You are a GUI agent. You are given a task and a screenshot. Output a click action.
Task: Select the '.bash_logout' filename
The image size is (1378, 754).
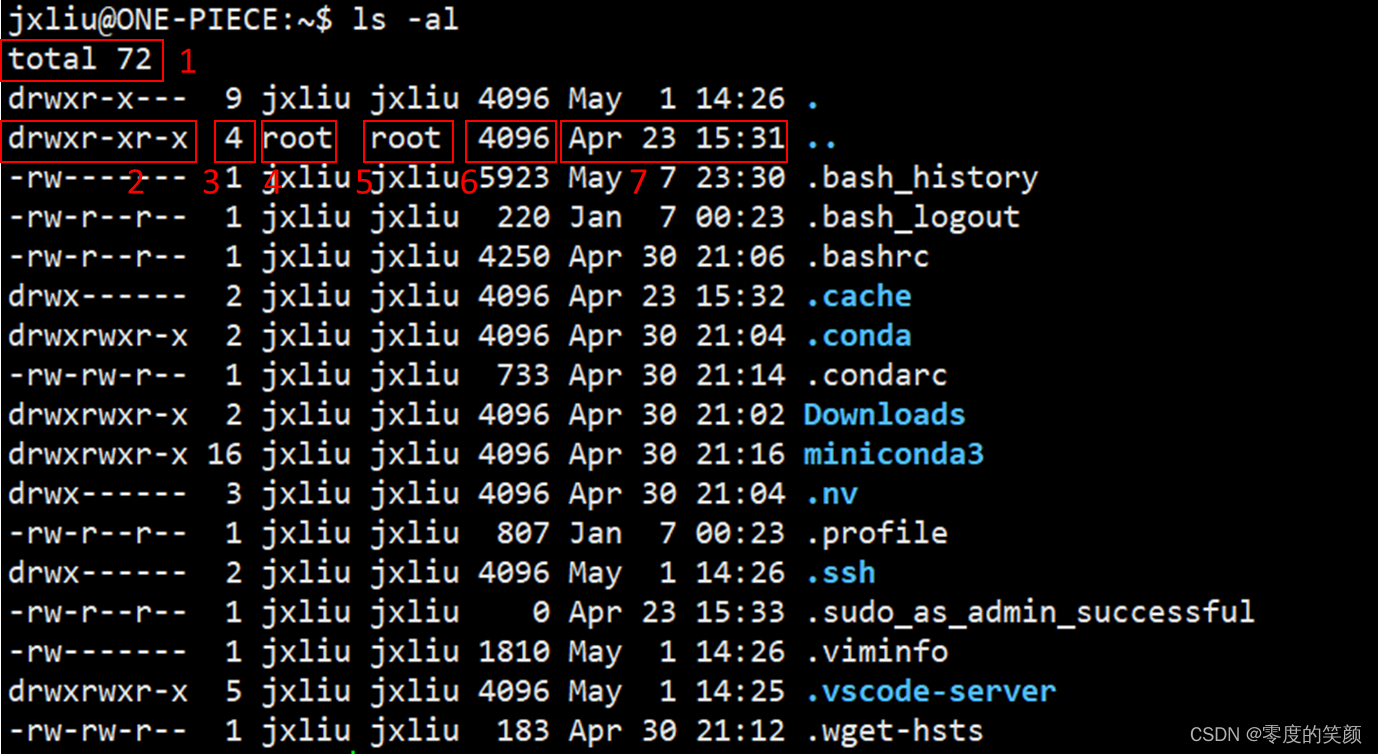point(913,217)
